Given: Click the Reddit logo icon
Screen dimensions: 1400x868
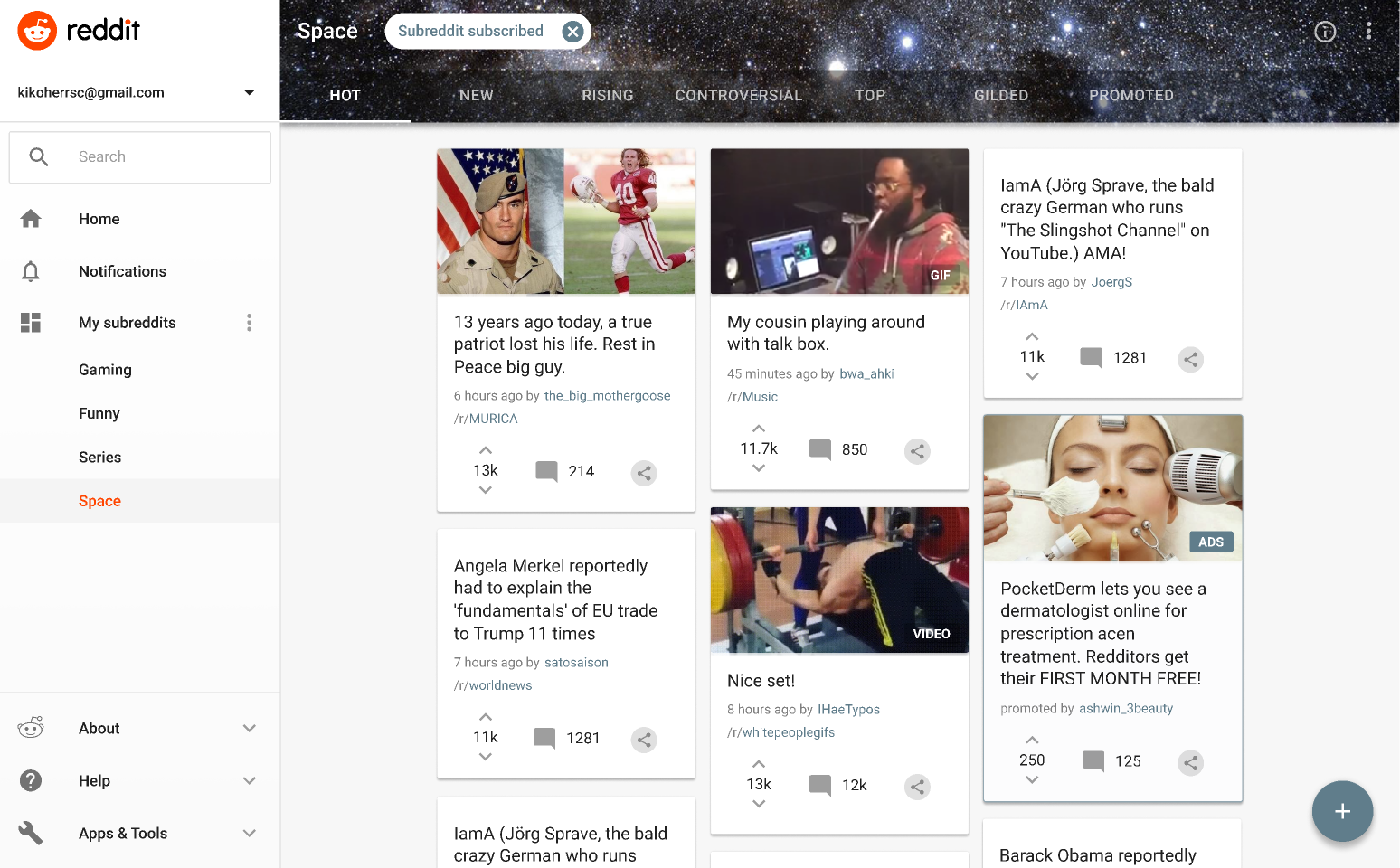Looking at the screenshot, I should (x=37, y=31).
